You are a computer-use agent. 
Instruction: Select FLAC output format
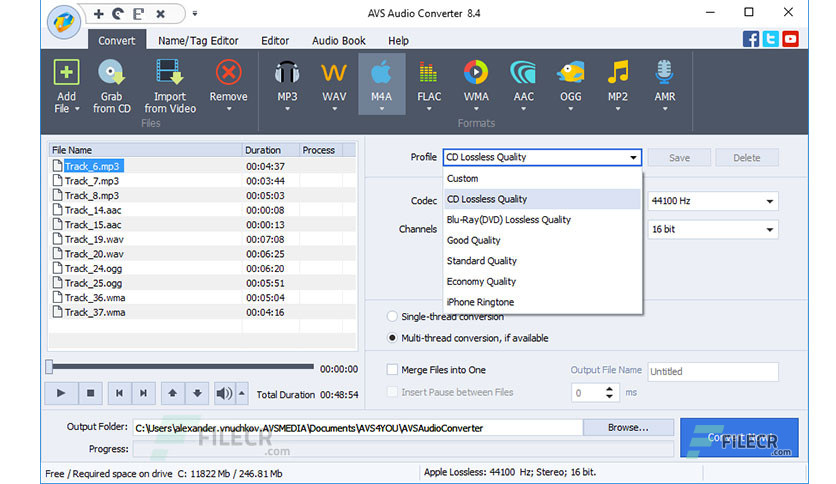tap(429, 84)
